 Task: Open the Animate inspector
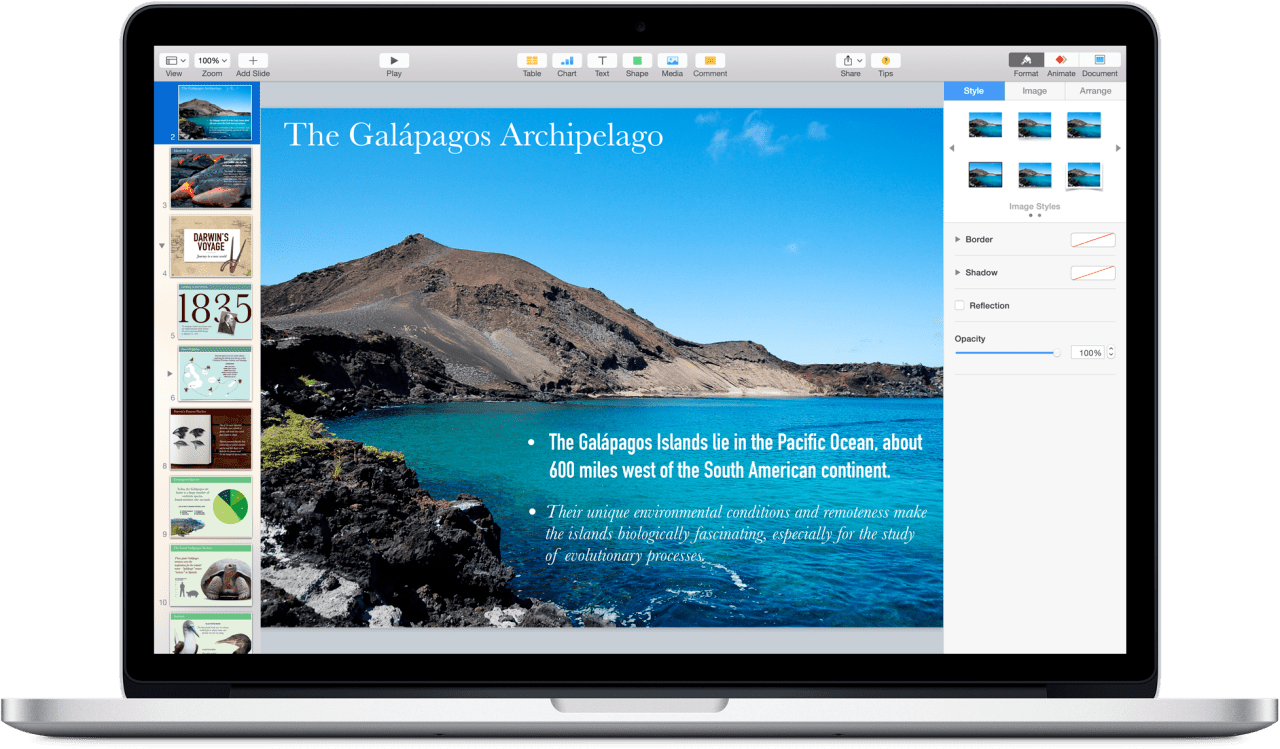[1061, 61]
